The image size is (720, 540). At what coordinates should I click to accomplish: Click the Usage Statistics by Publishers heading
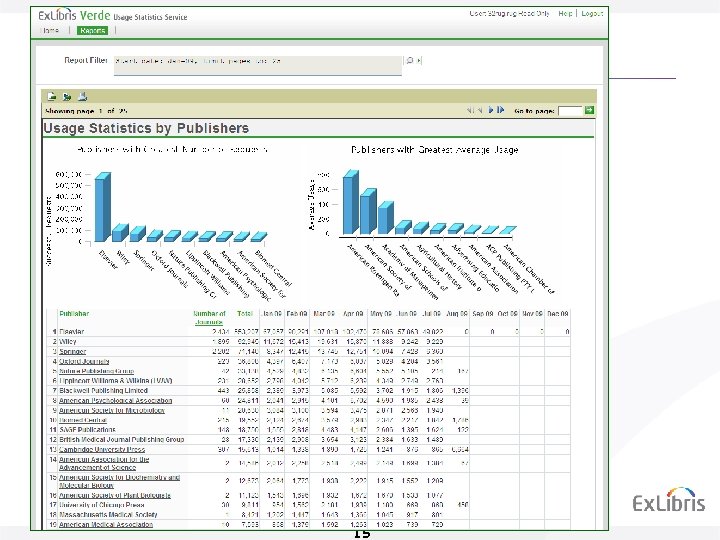click(146, 128)
